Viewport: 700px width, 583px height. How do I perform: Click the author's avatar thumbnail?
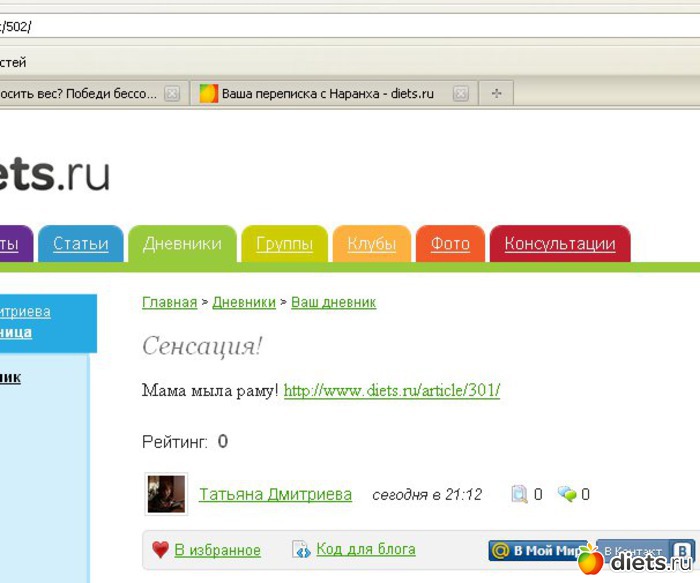pos(166,494)
